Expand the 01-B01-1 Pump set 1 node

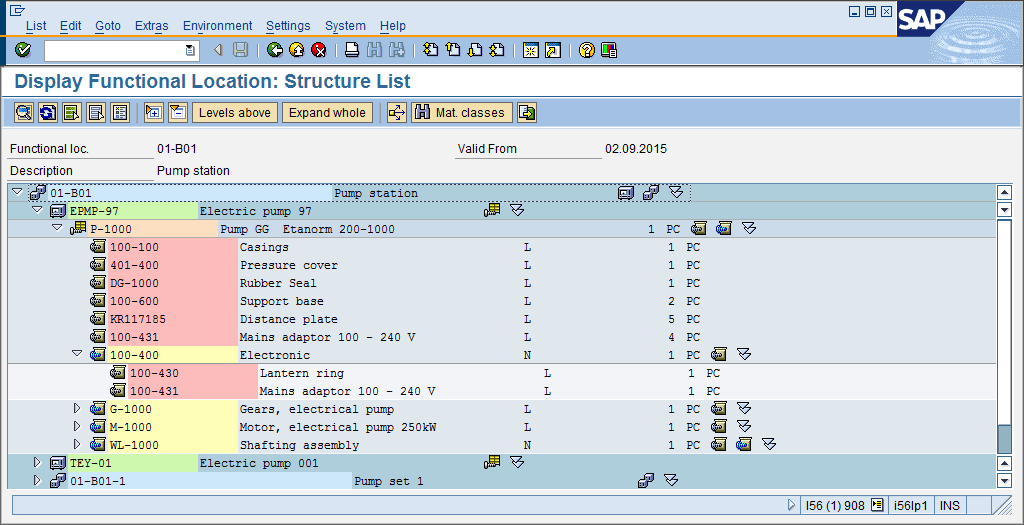click(37, 480)
